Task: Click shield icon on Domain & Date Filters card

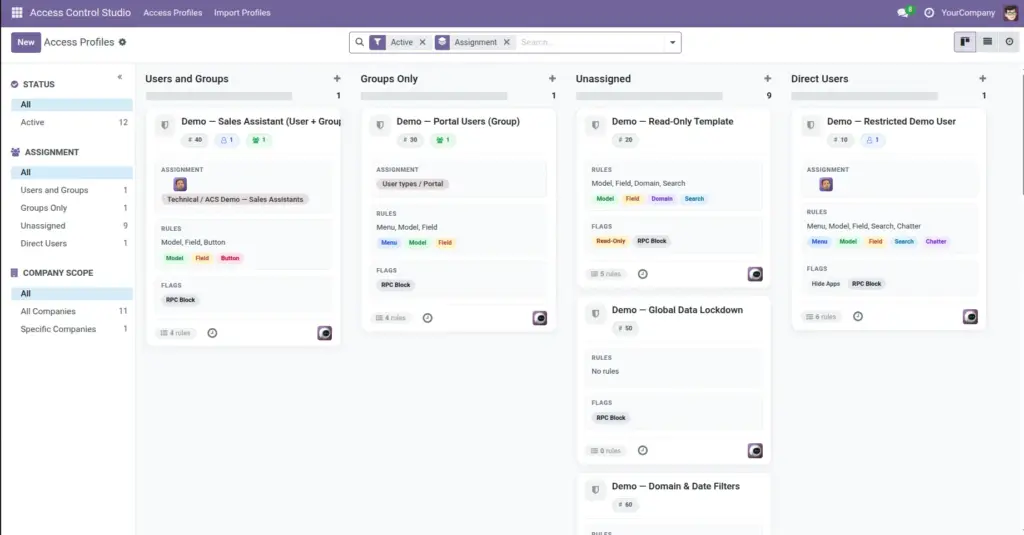Action: coord(596,490)
